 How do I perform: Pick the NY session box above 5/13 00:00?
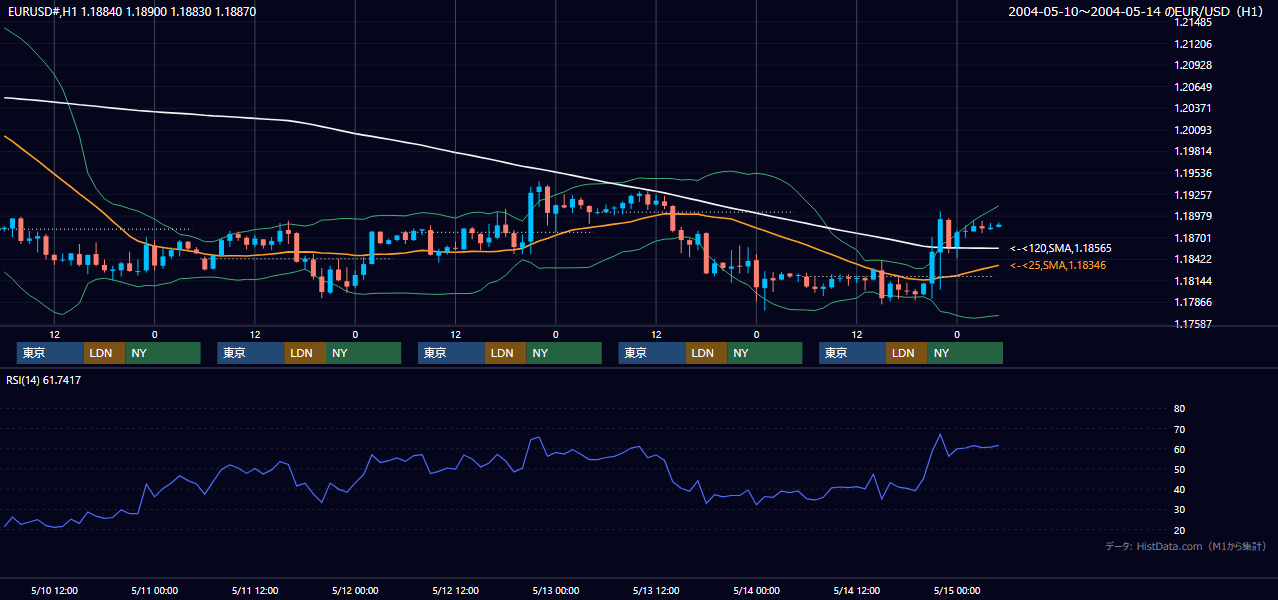[x=564, y=353]
